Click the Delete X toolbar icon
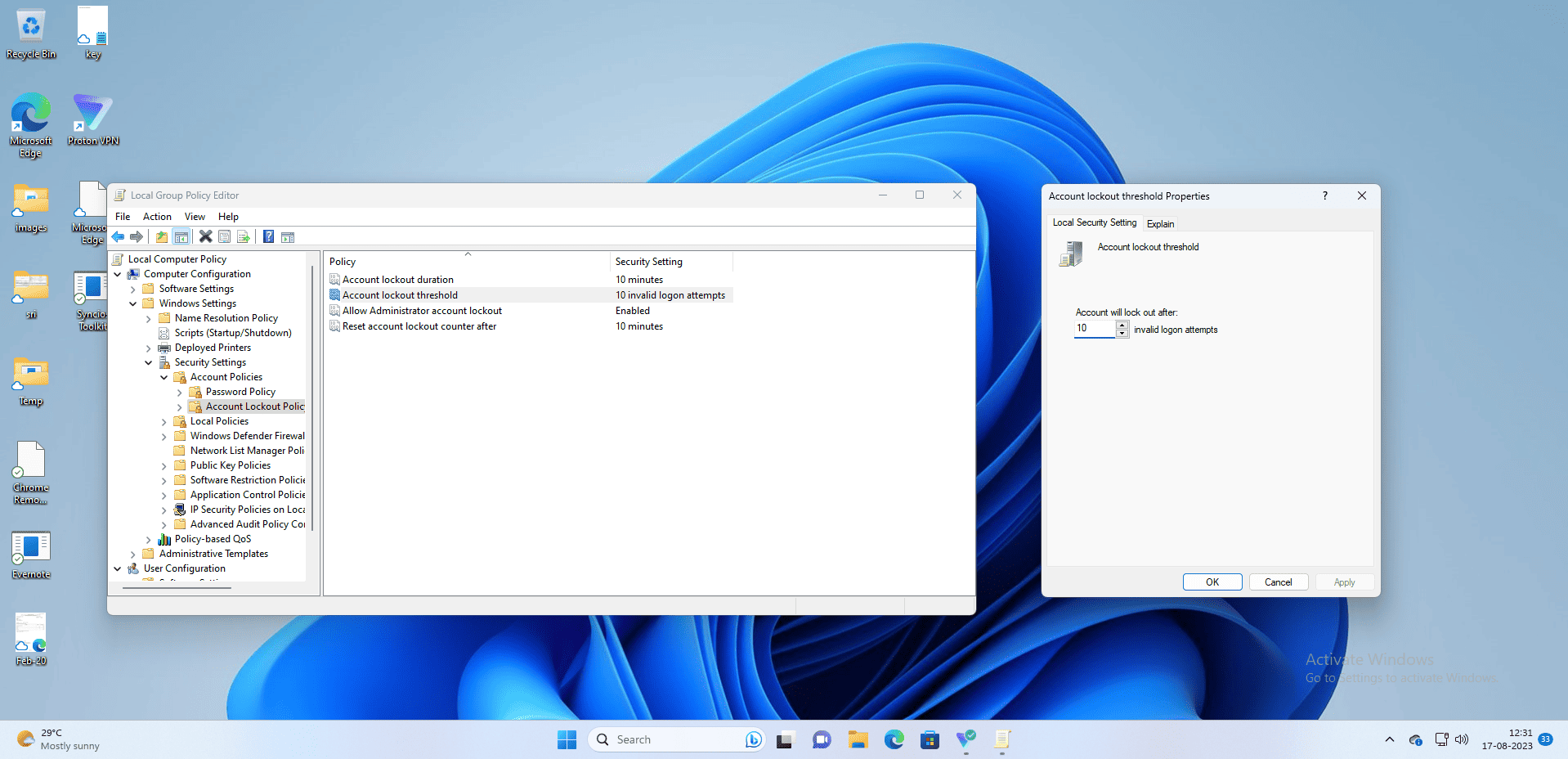 [x=206, y=237]
